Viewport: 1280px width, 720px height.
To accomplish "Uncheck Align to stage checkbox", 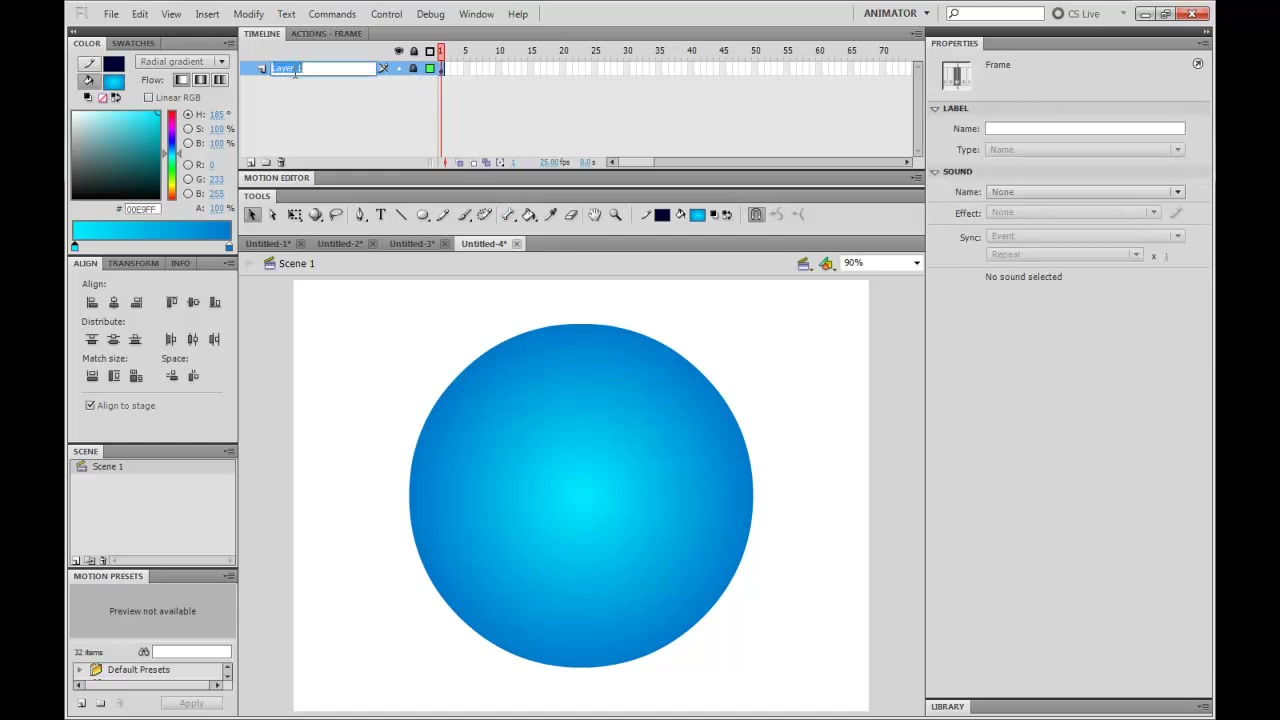I will (90, 405).
